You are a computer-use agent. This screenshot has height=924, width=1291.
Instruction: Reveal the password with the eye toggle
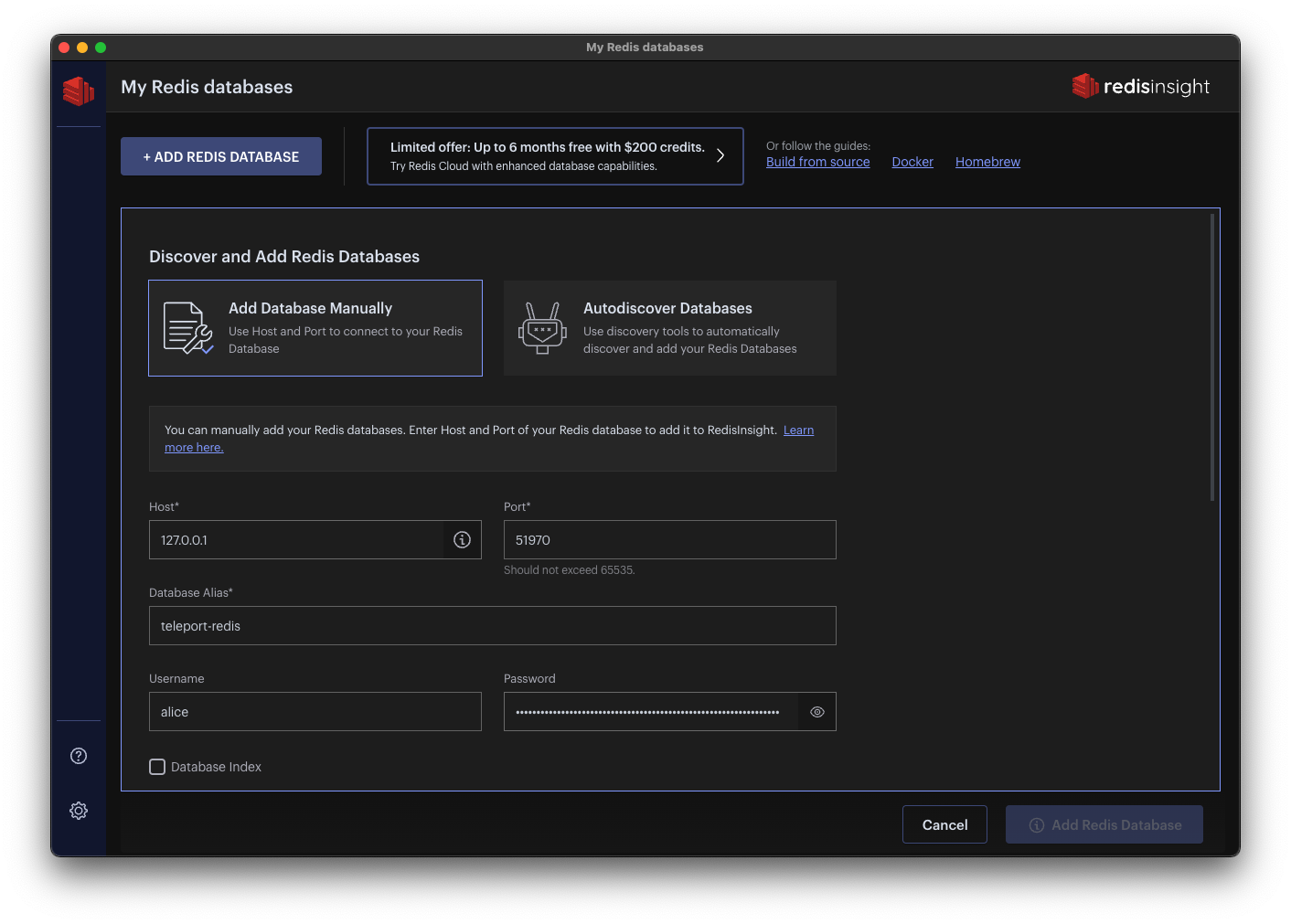click(816, 711)
